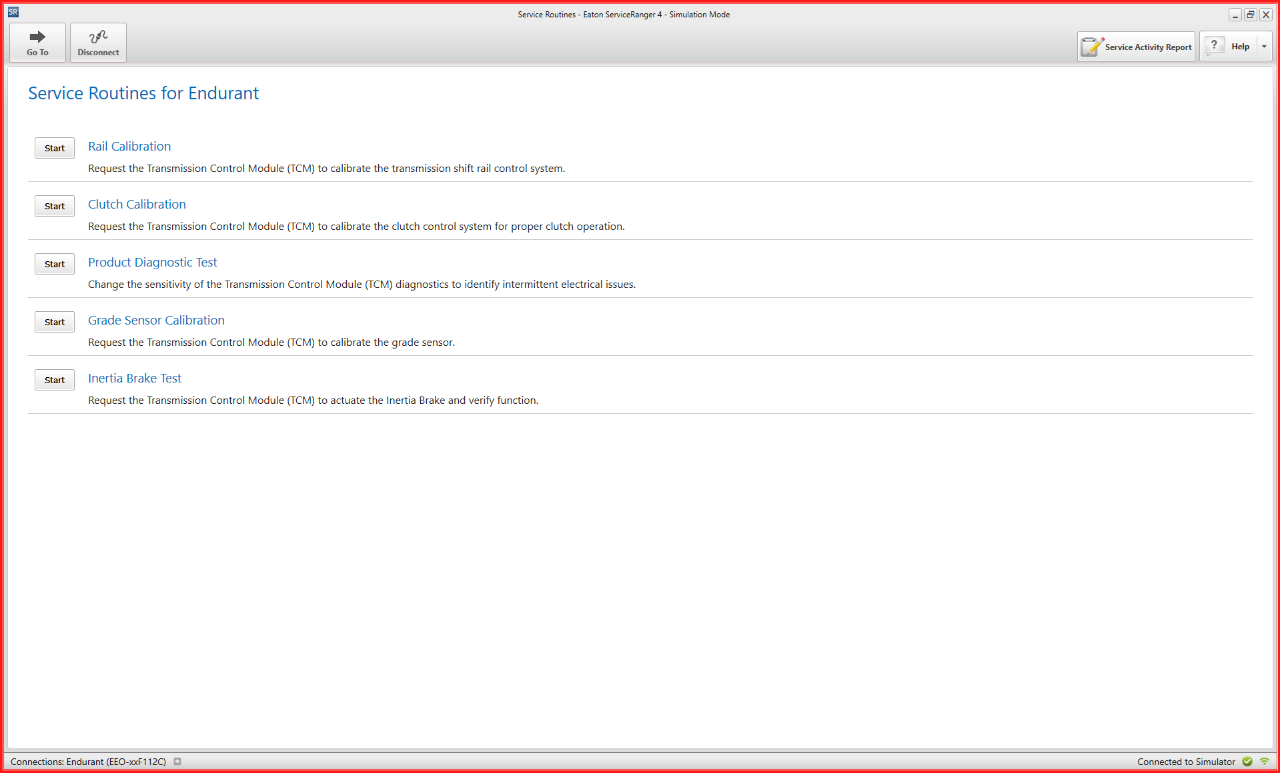The height and width of the screenshot is (773, 1280).
Task: Expand the Endurant connections details icon
Action: pos(177,762)
